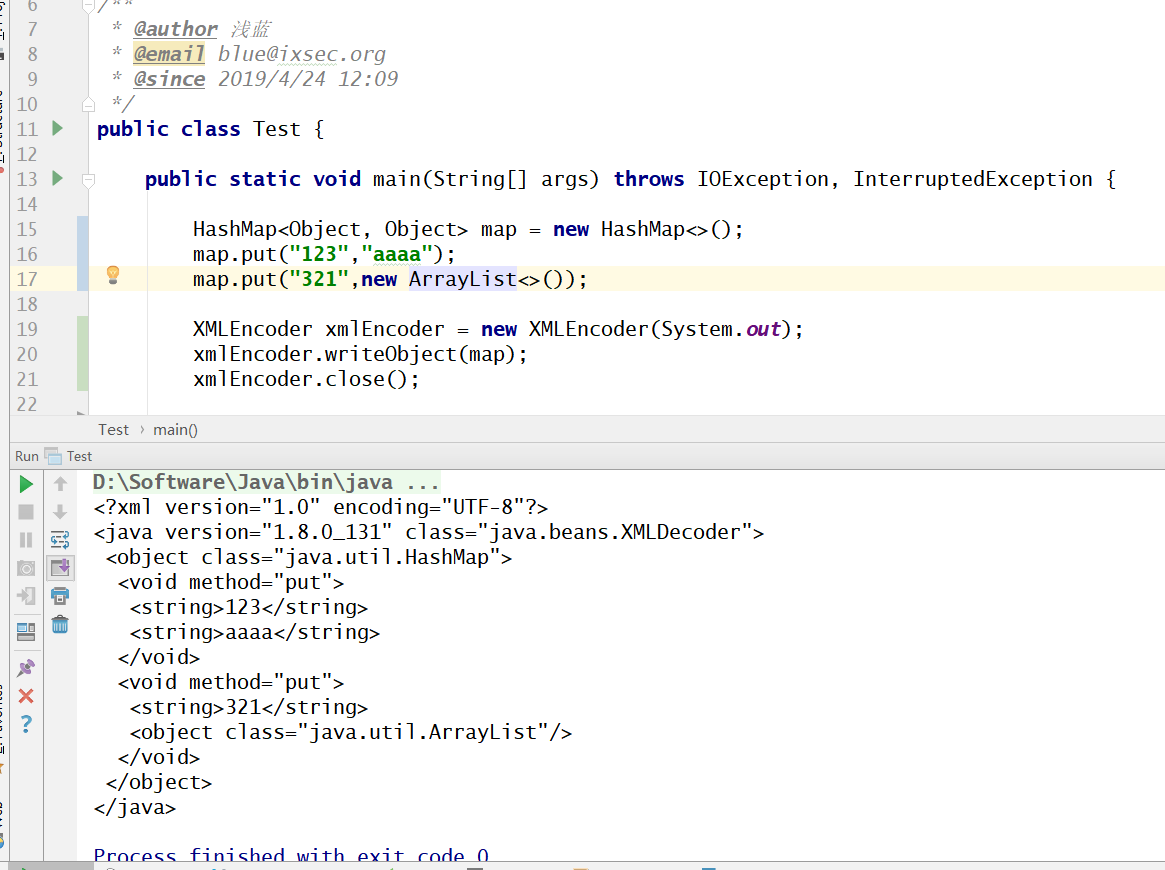Viewport: 1165px width, 870px height.
Task: Click the Stop process icon
Action: [x=26, y=512]
